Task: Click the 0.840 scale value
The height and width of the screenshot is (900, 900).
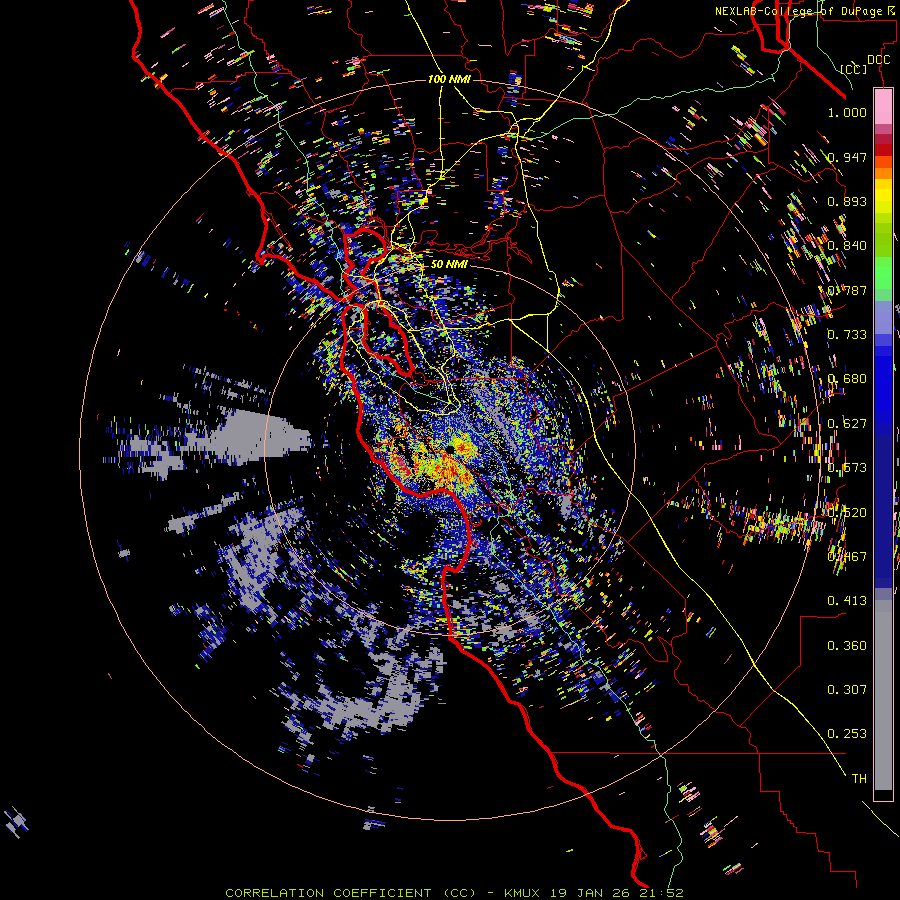Action: [847, 245]
